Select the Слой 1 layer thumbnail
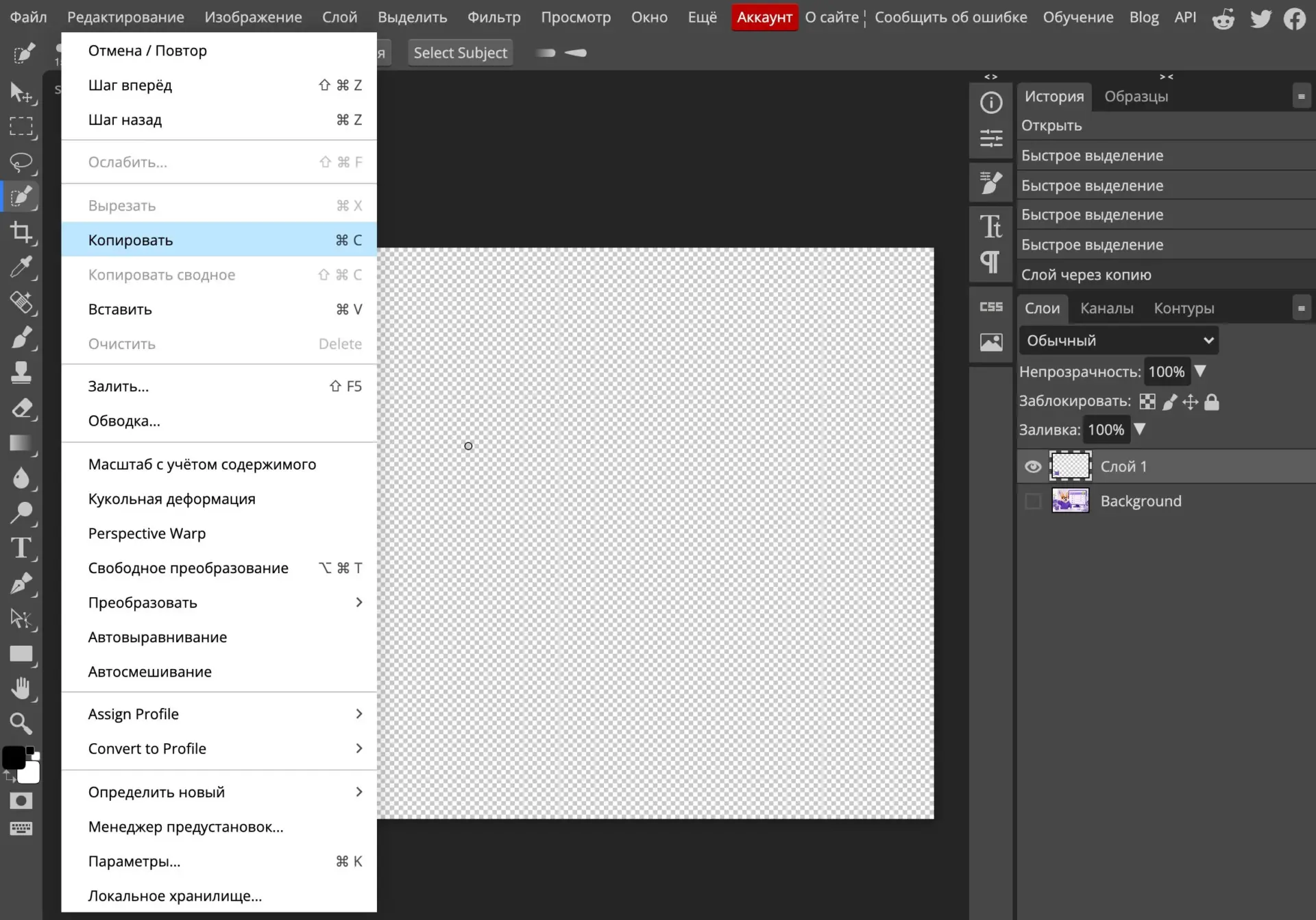Image resolution: width=1316 pixels, height=920 pixels. [x=1070, y=466]
